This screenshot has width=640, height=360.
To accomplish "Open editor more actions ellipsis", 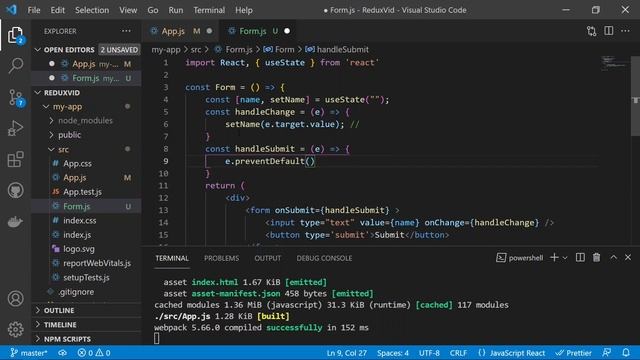I will (x=625, y=31).
